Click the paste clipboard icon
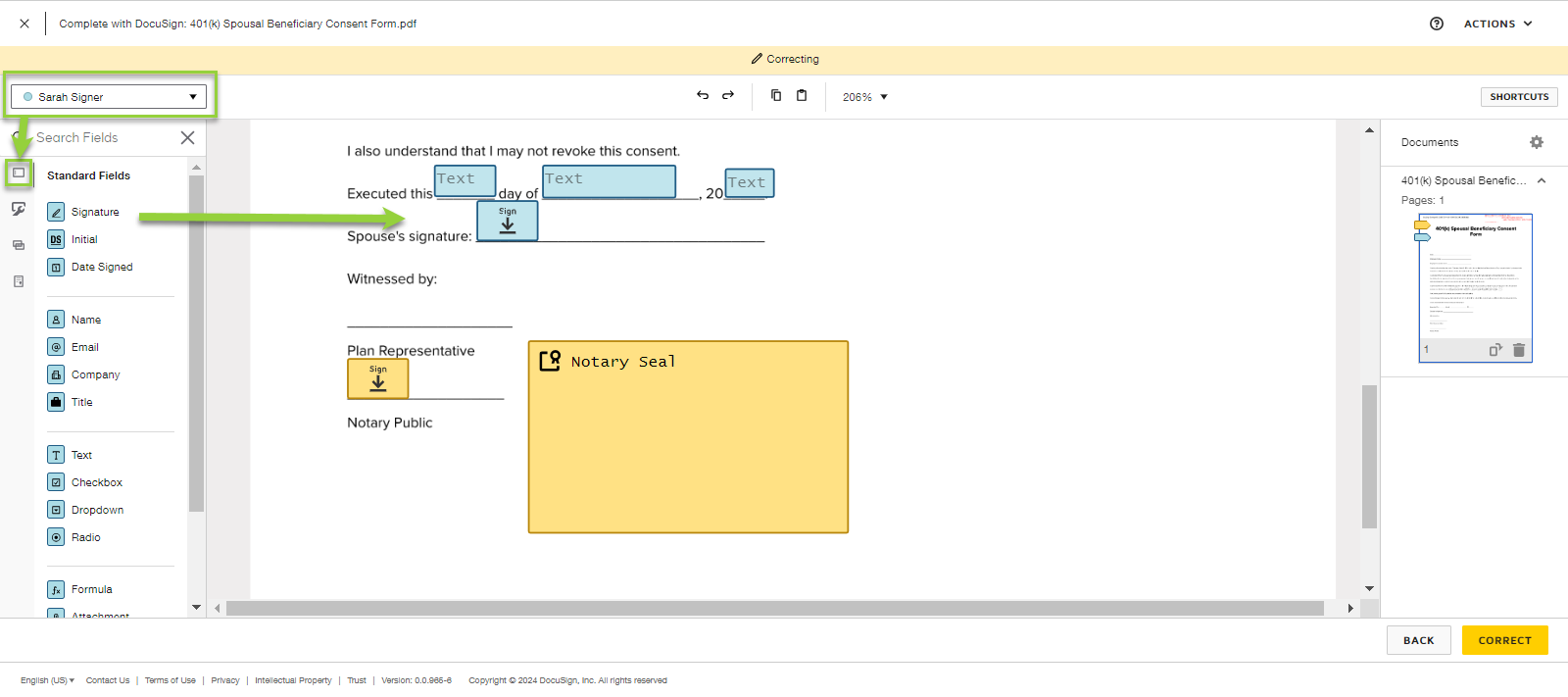This screenshot has width=1568, height=697. [x=802, y=95]
